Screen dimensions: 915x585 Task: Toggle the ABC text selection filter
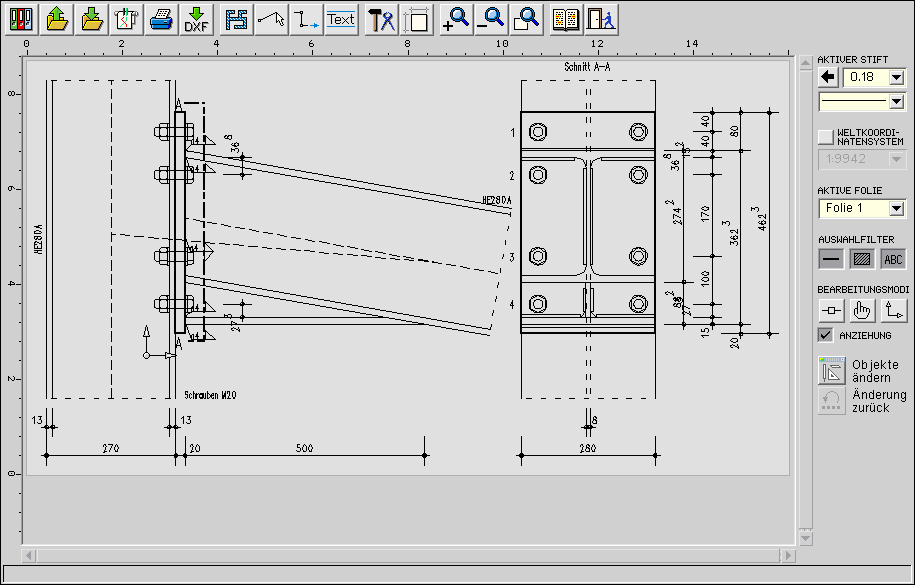point(892,258)
